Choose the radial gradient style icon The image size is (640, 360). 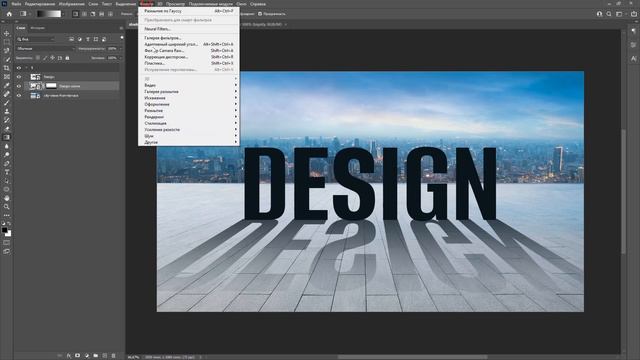(84, 13)
